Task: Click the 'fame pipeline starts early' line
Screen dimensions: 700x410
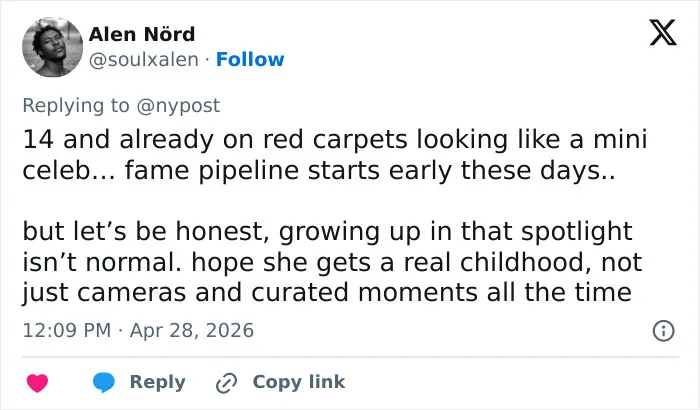Action: click(x=319, y=171)
